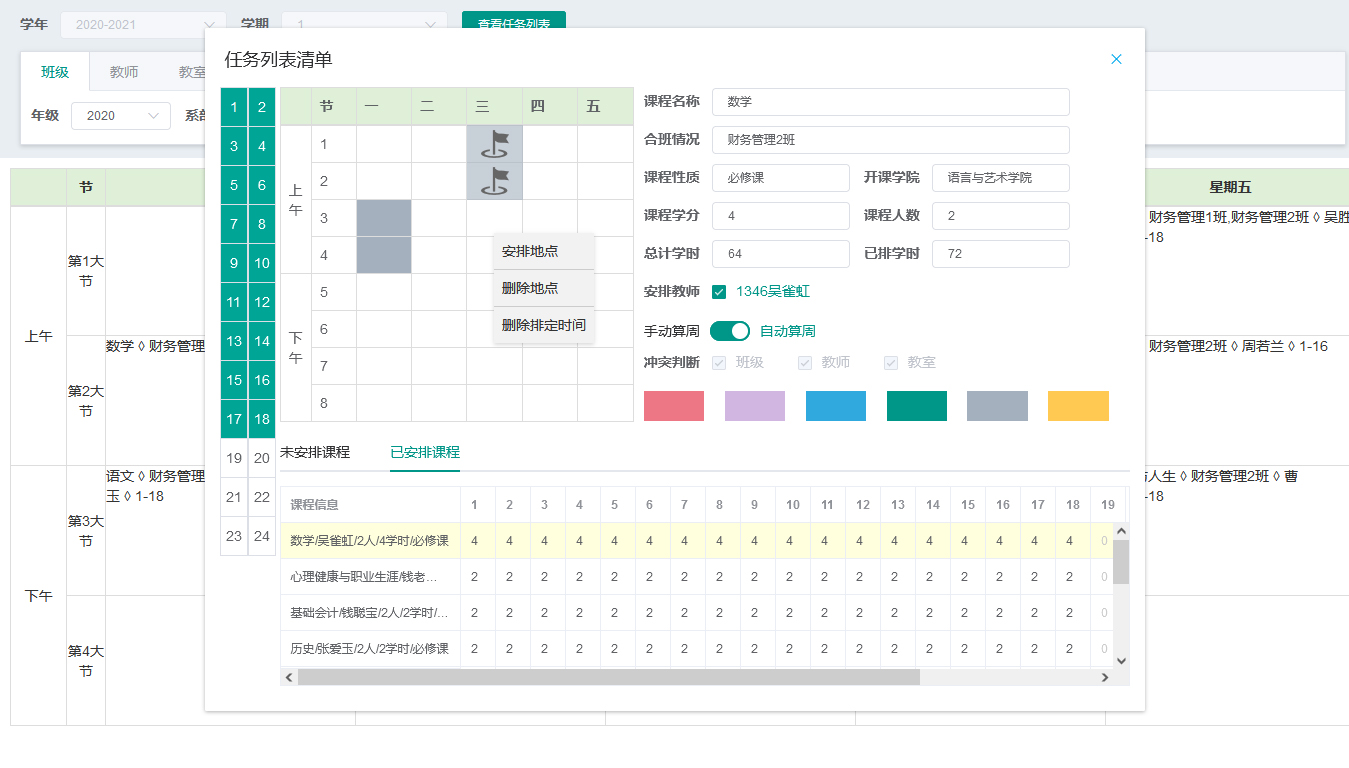Select the 基础会计/钱聪宝 course row
This screenshot has width=1349, height=768.
pos(696,613)
